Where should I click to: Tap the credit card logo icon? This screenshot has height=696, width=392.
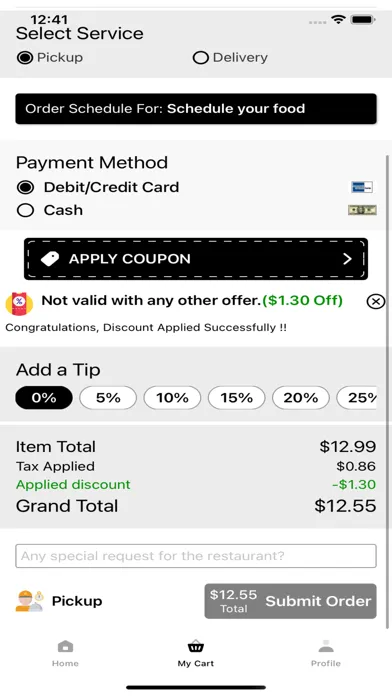tap(362, 187)
